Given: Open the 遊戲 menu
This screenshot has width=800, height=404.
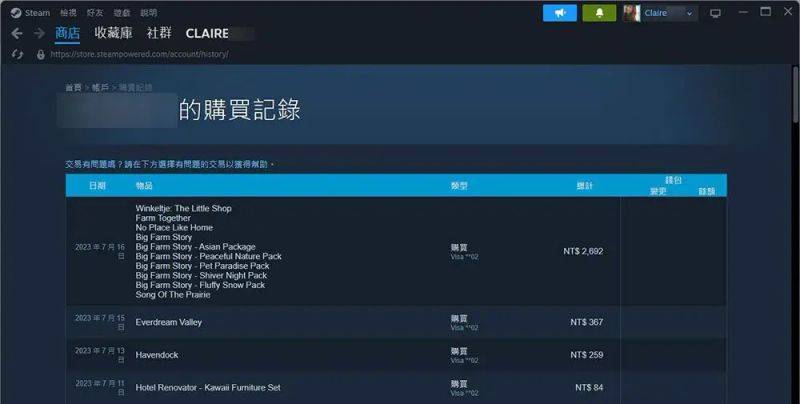Looking at the screenshot, I should point(122,13).
